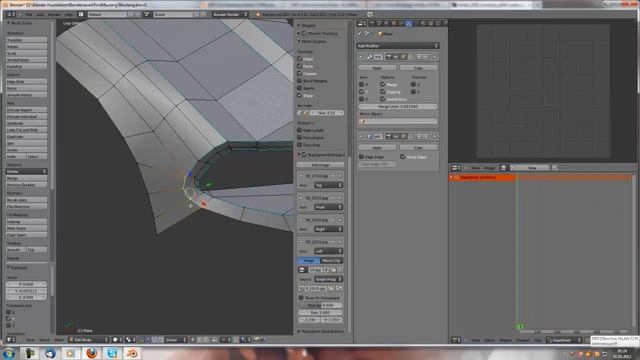
Task: Click the Edge Slide button
Action: pyautogui.click(x=27, y=82)
